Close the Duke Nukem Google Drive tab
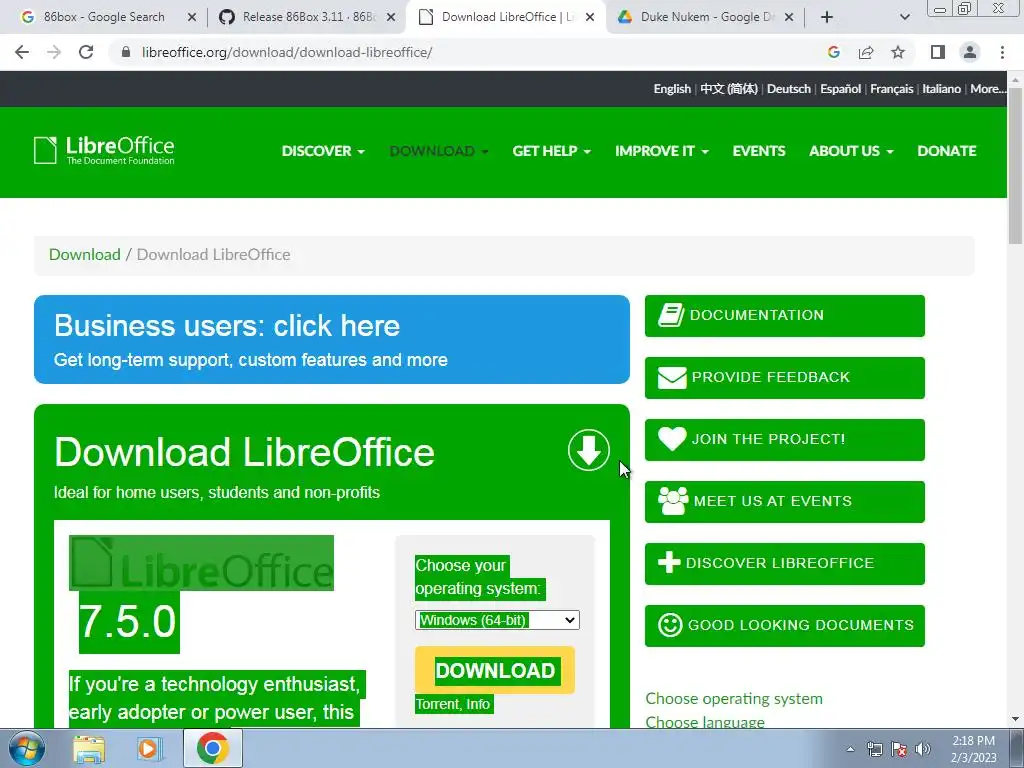The height and width of the screenshot is (768, 1024). pos(789,17)
